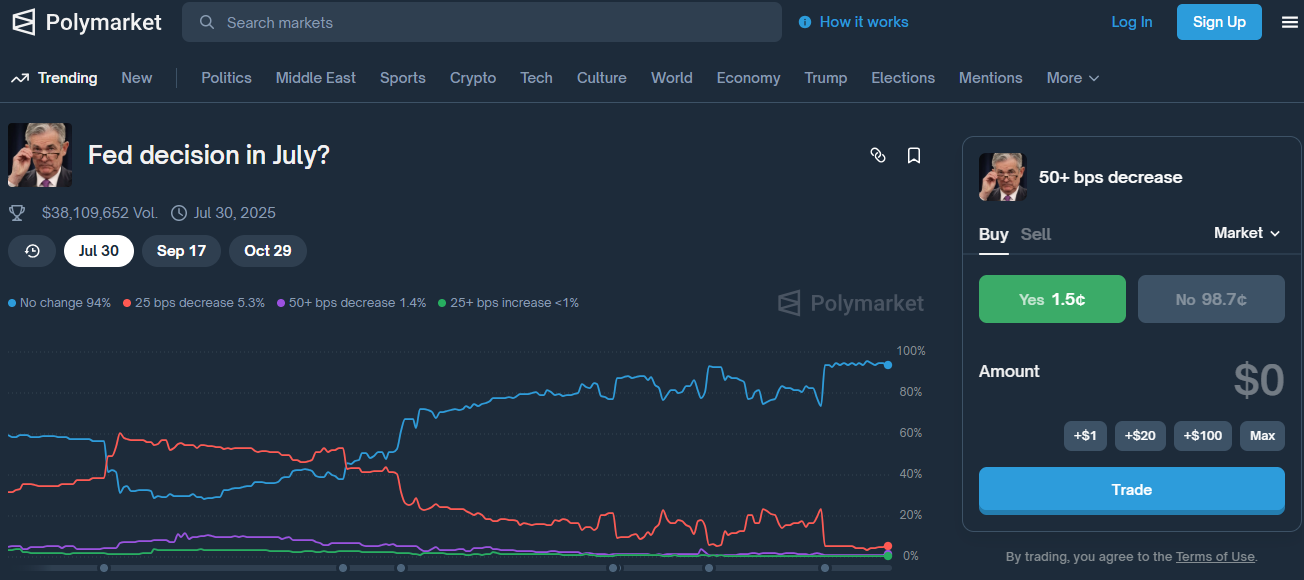1304x580 pixels.
Task: Bookmark the Fed decision market
Action: coord(914,155)
